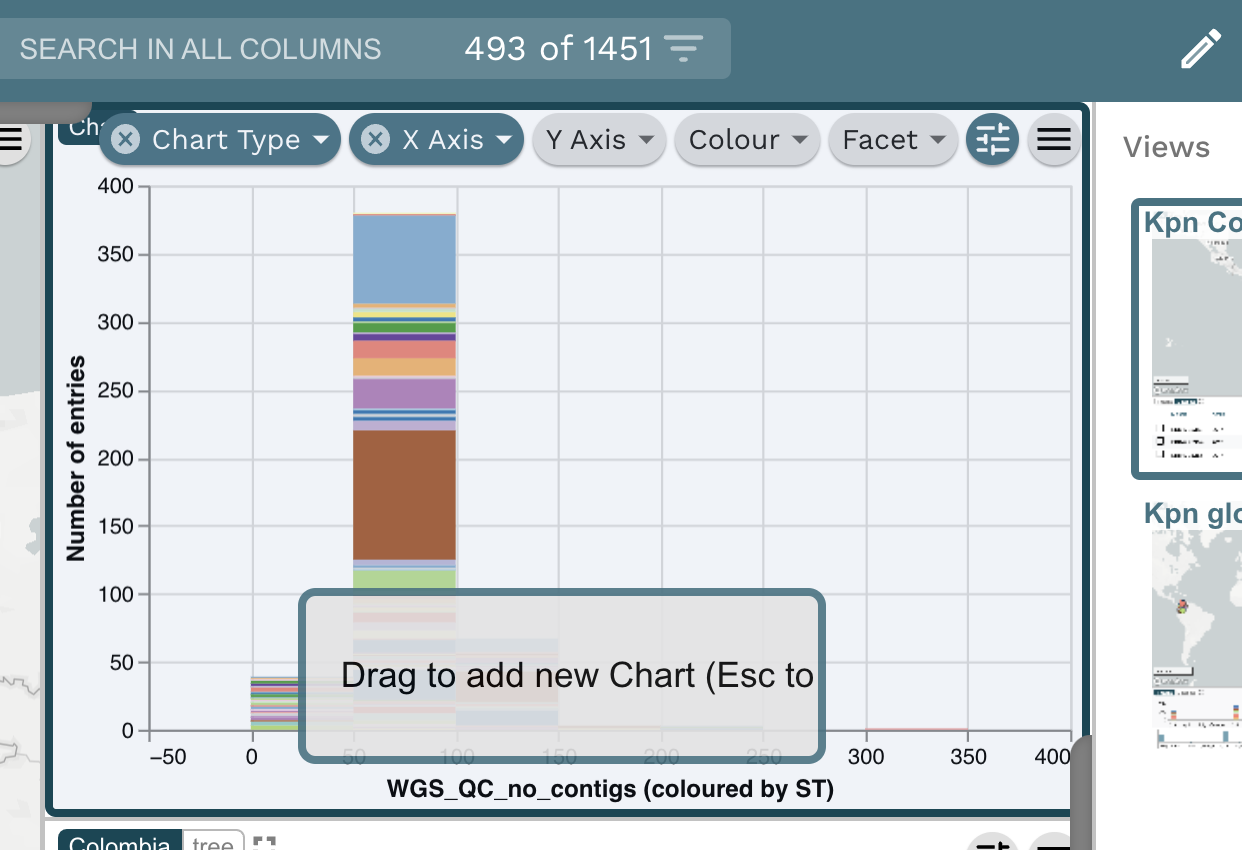Screen dimensions: 1242x850
Task: Click the WGS_QC_no_contigs axis title
Action: point(610,789)
